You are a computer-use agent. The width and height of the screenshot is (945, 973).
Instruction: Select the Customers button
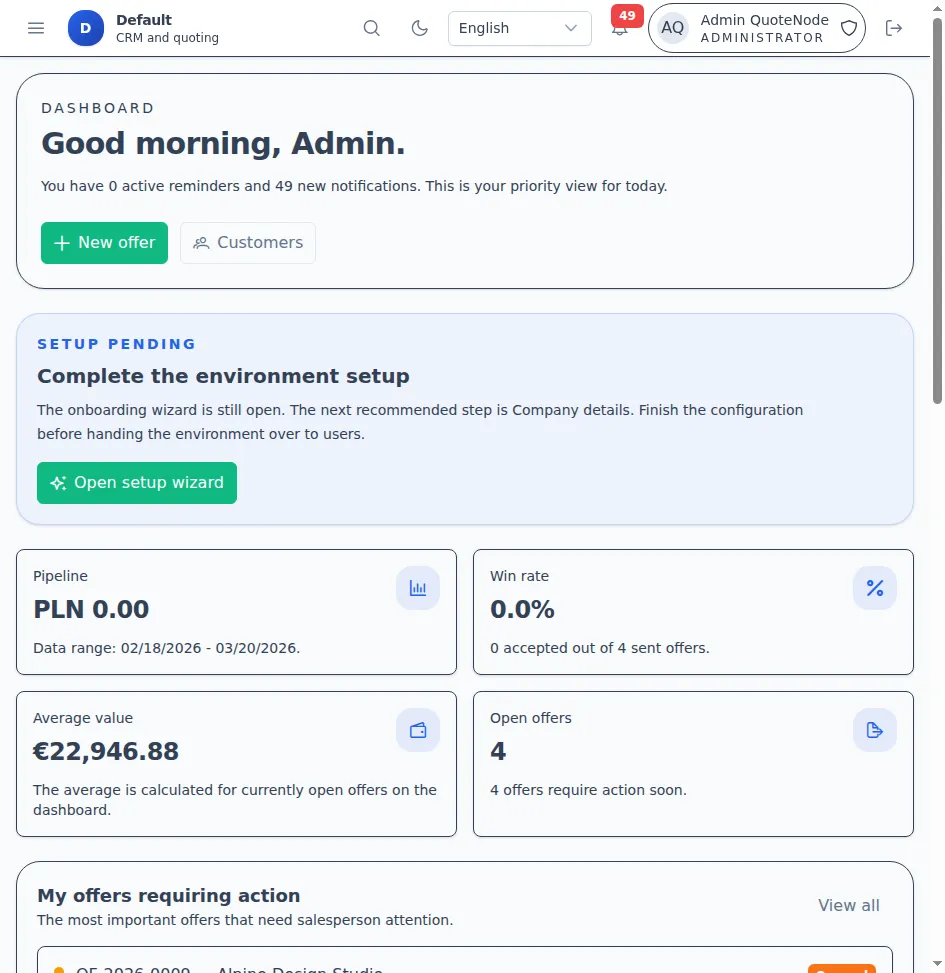[247, 242]
